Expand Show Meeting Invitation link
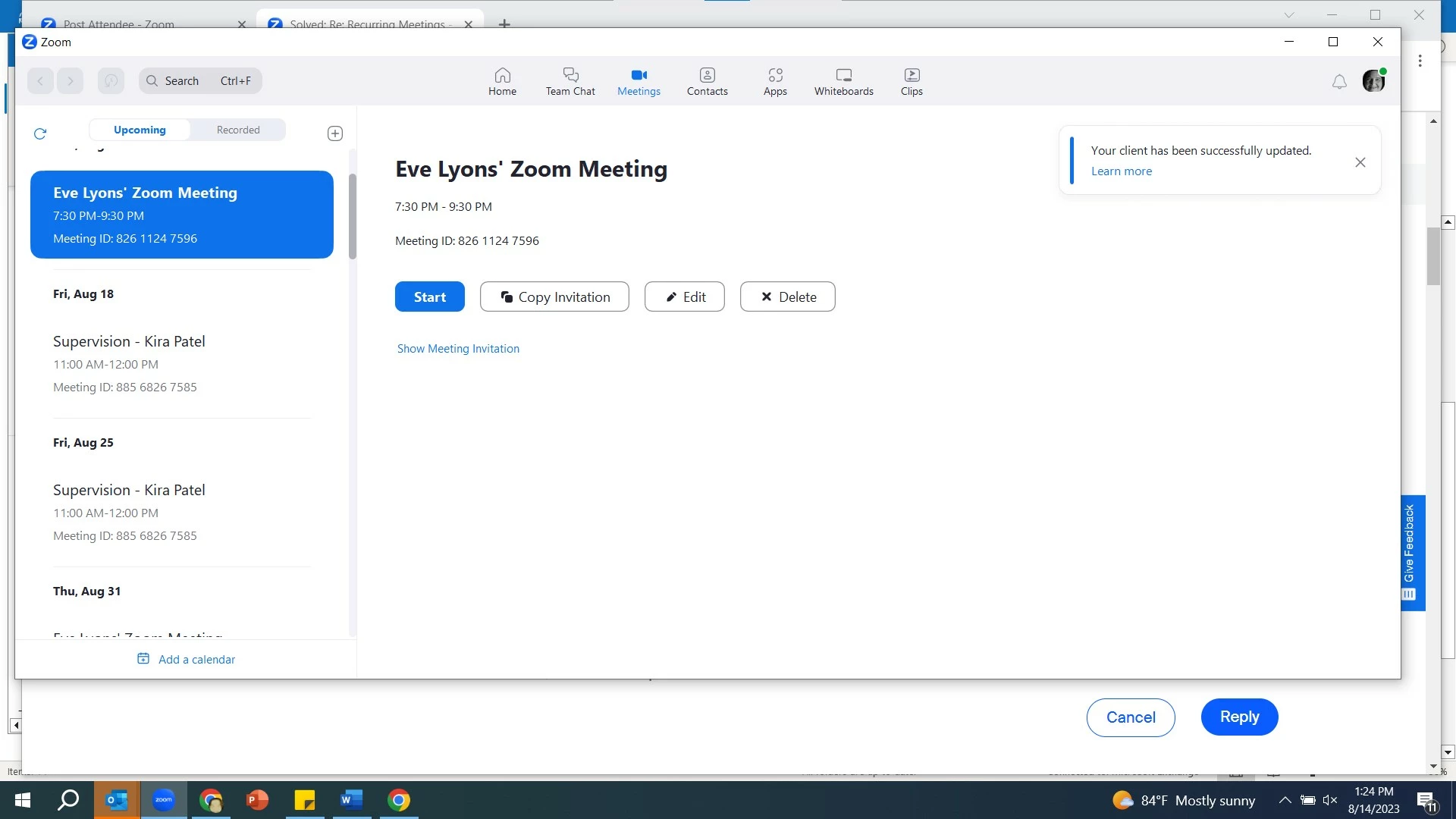1456x819 pixels. click(458, 349)
